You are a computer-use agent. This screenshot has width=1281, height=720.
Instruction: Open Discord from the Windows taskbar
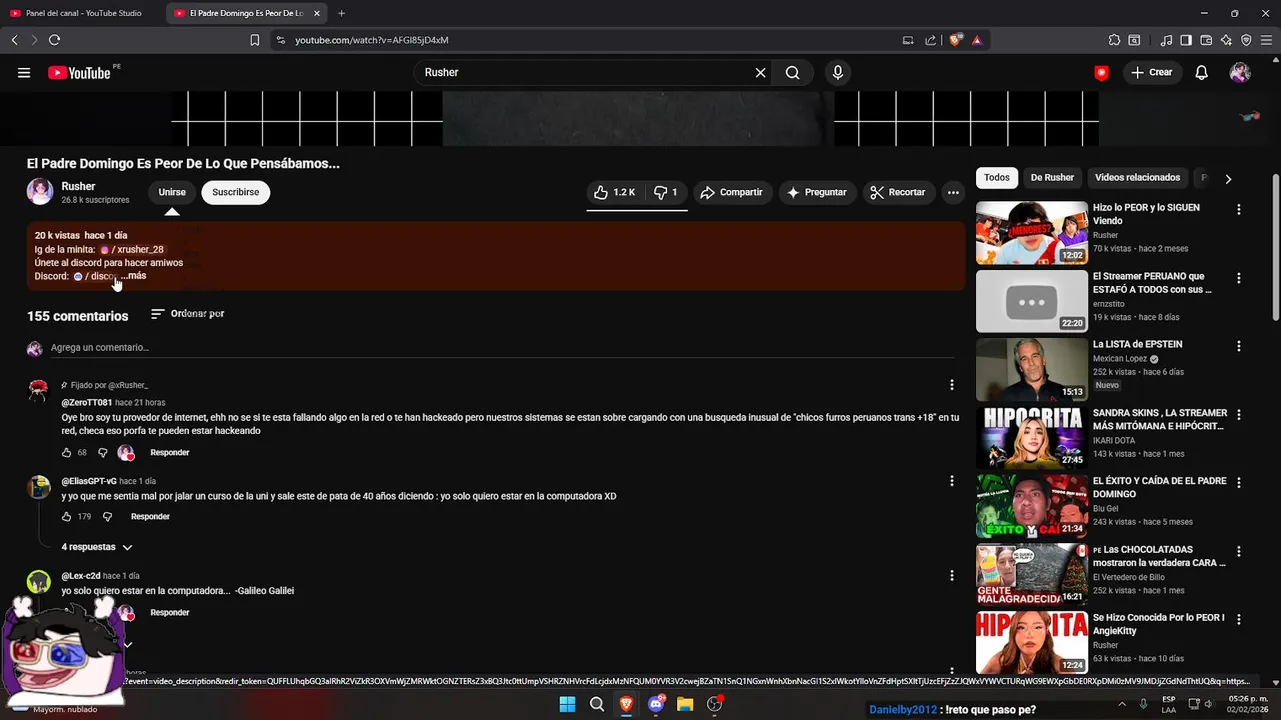coord(656,704)
